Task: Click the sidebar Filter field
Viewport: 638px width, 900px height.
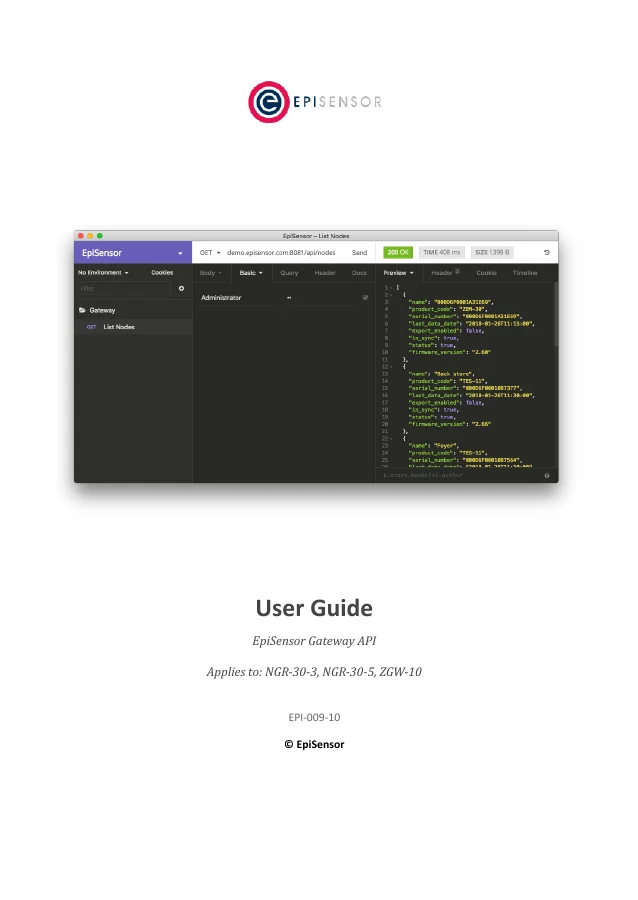Action: coord(125,289)
